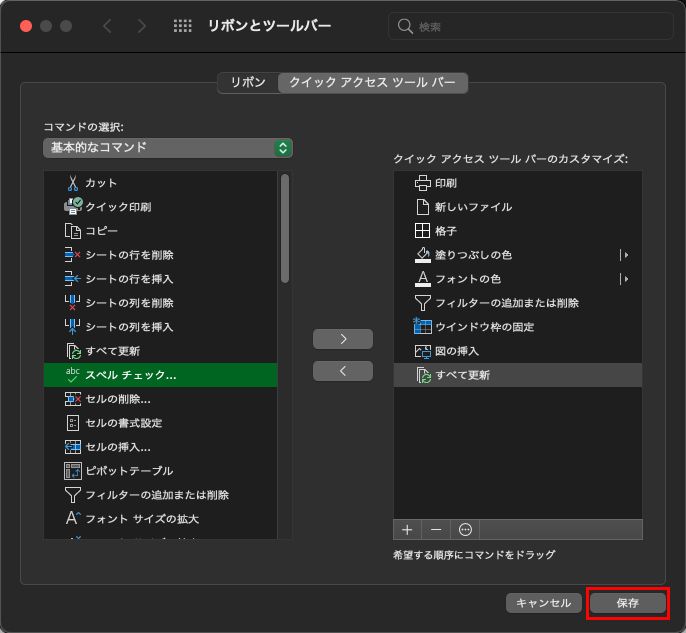Select the PivotTable icon in command list
This screenshot has height=633, width=686.
coord(73,471)
